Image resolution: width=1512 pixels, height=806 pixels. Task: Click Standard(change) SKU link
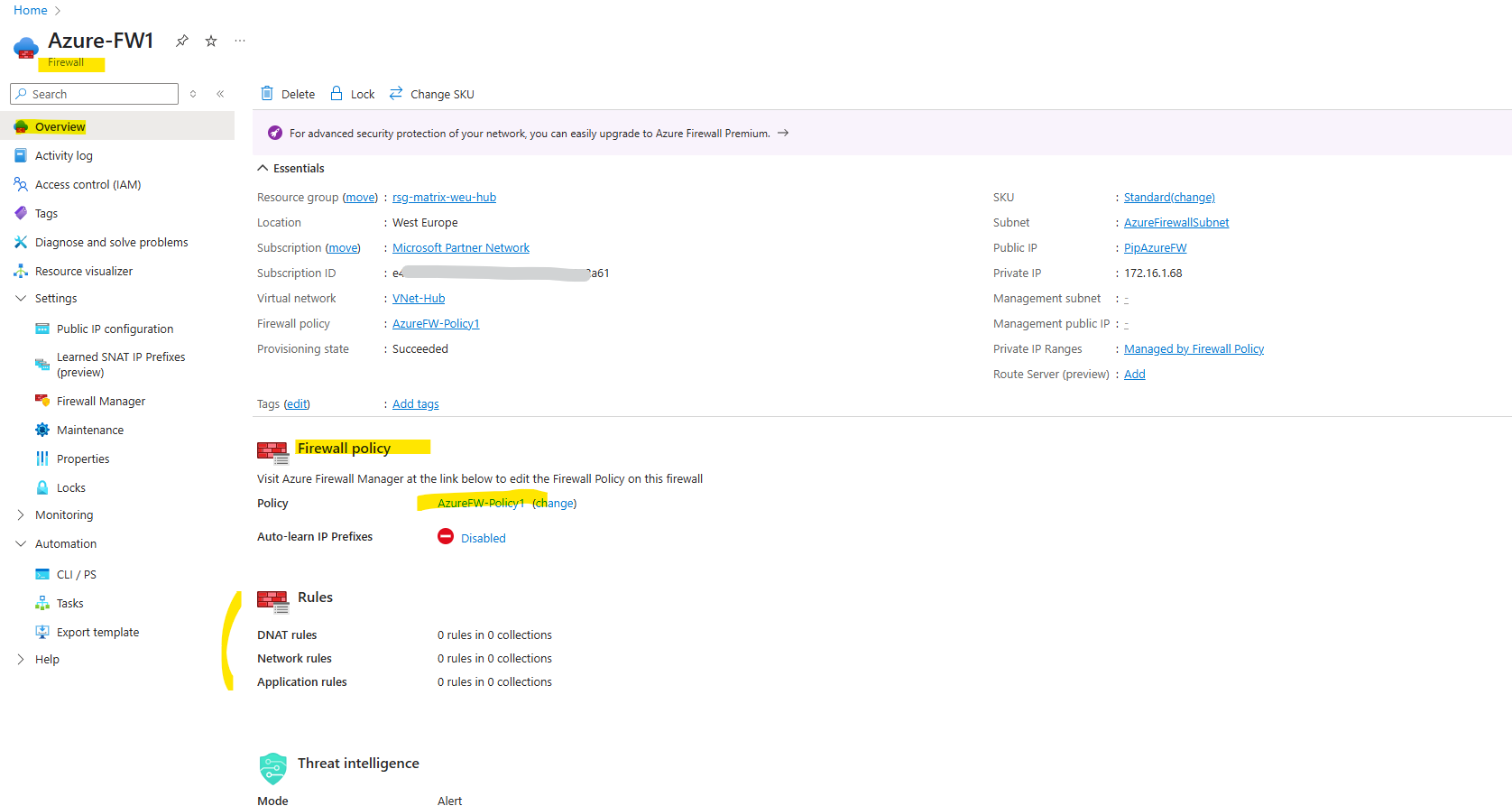pyautogui.click(x=1169, y=197)
